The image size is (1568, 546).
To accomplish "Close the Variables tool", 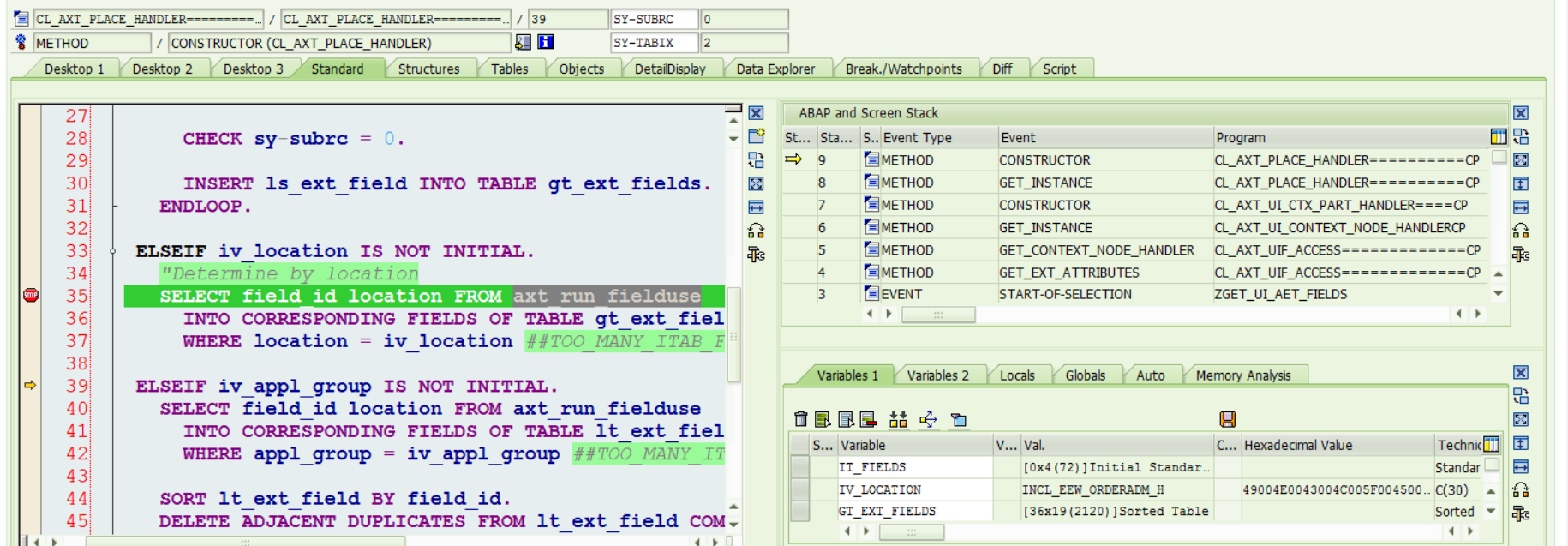I will 1520,373.
